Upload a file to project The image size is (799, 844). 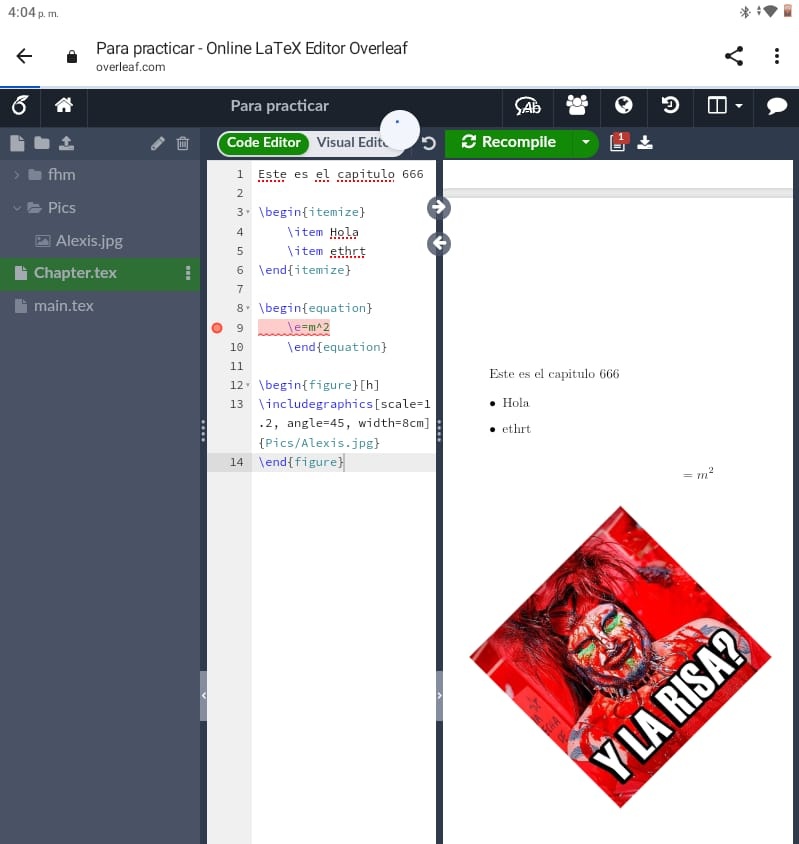coord(66,143)
